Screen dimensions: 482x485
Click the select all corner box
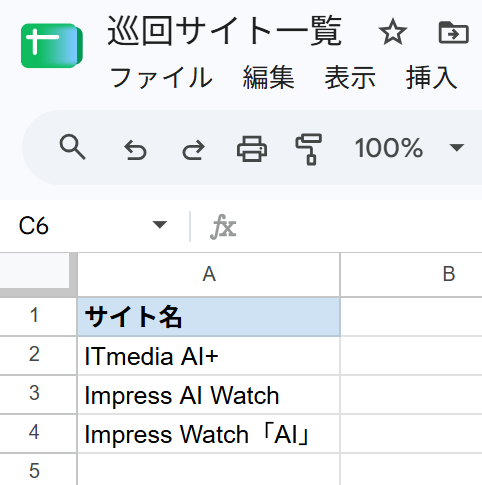click(x=35, y=273)
